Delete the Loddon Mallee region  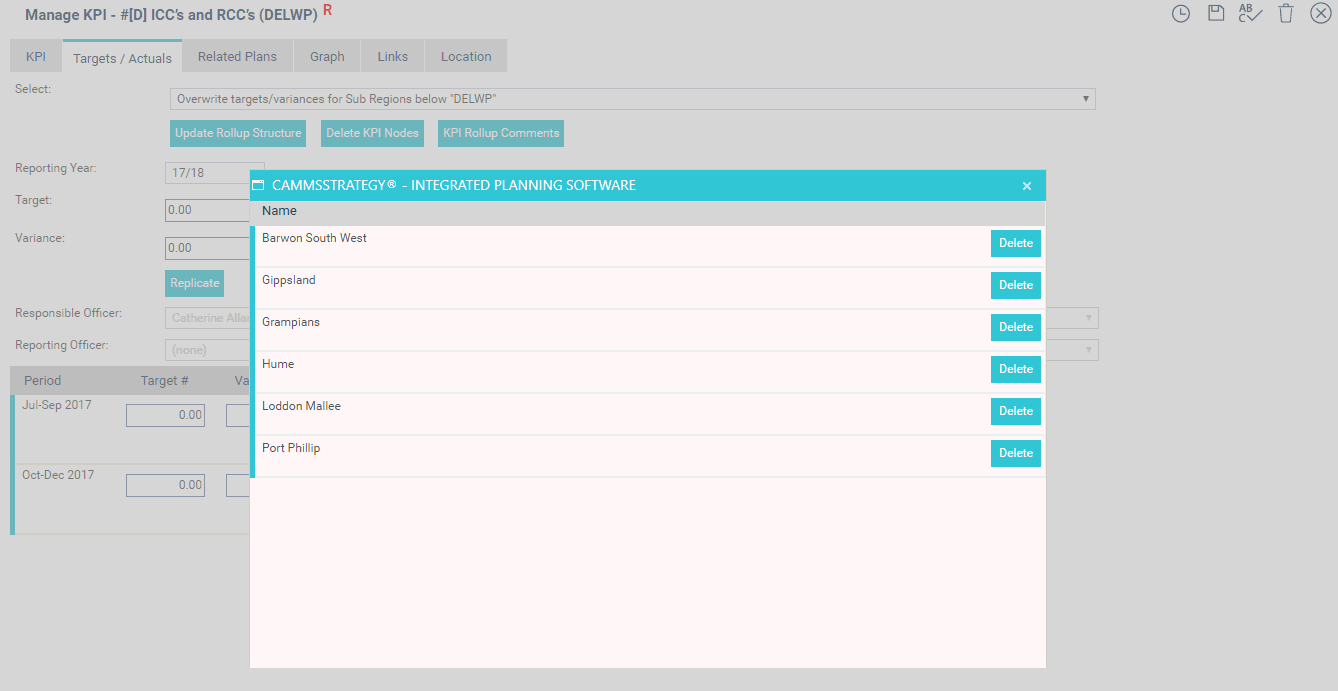(x=1015, y=411)
